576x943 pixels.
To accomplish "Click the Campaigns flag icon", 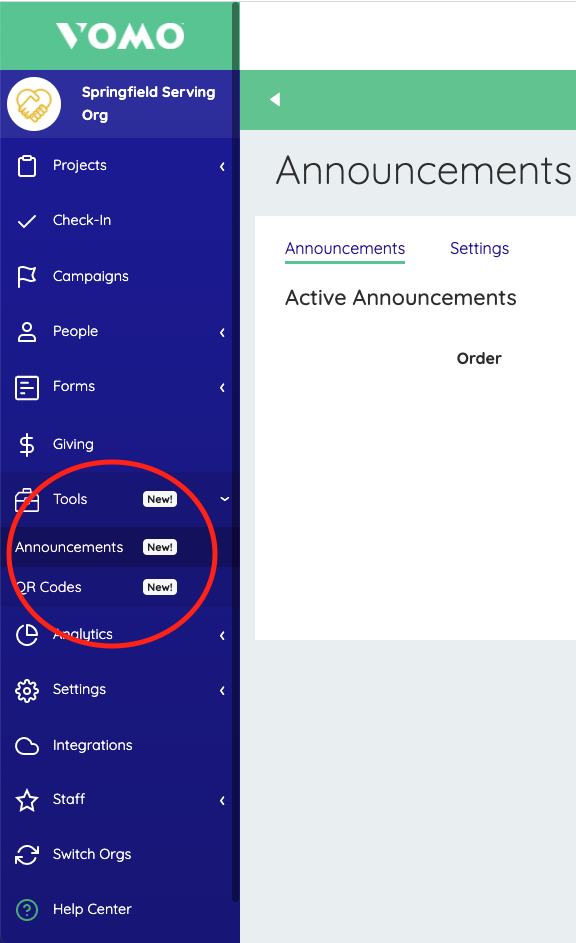I will pyautogui.click(x=26, y=277).
